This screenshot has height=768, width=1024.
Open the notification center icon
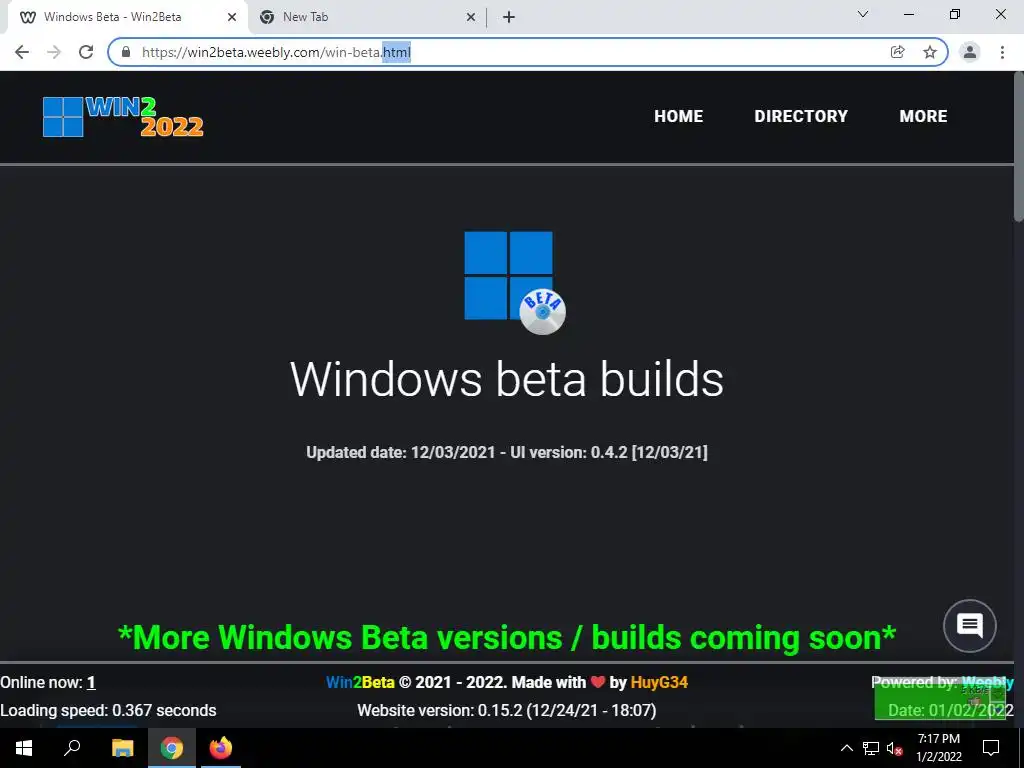991,748
